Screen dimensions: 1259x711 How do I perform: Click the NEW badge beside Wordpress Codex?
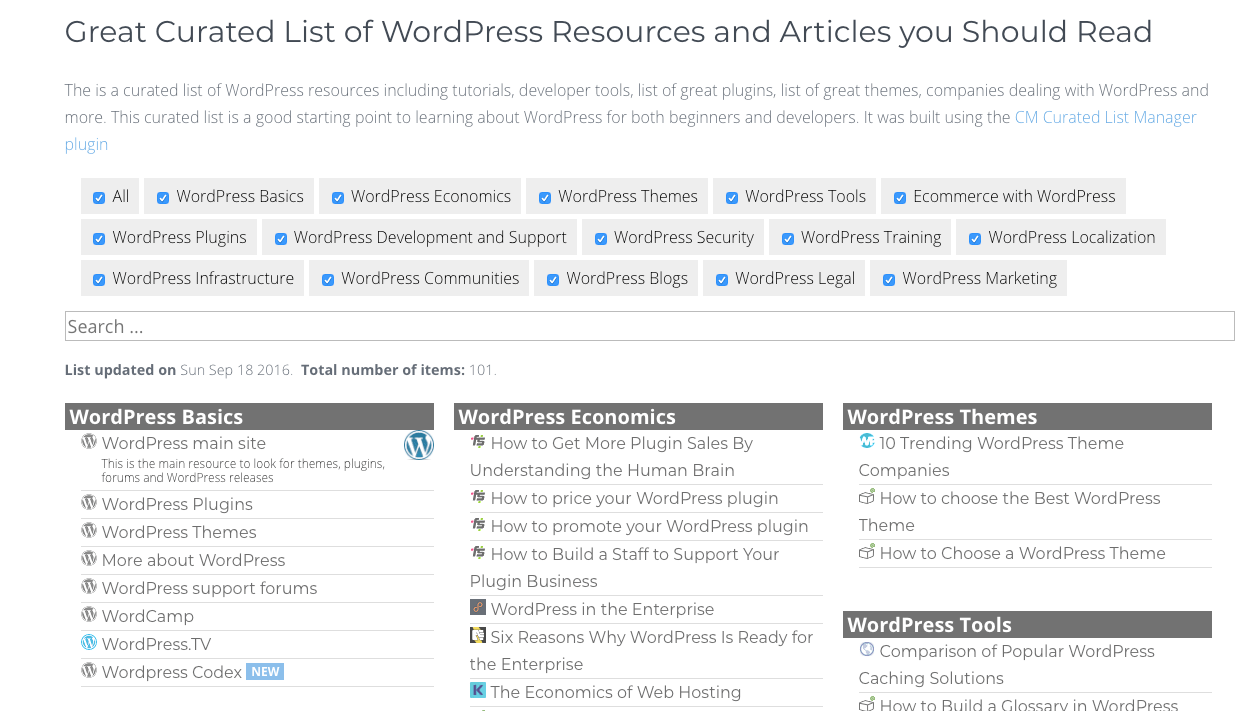[265, 672]
